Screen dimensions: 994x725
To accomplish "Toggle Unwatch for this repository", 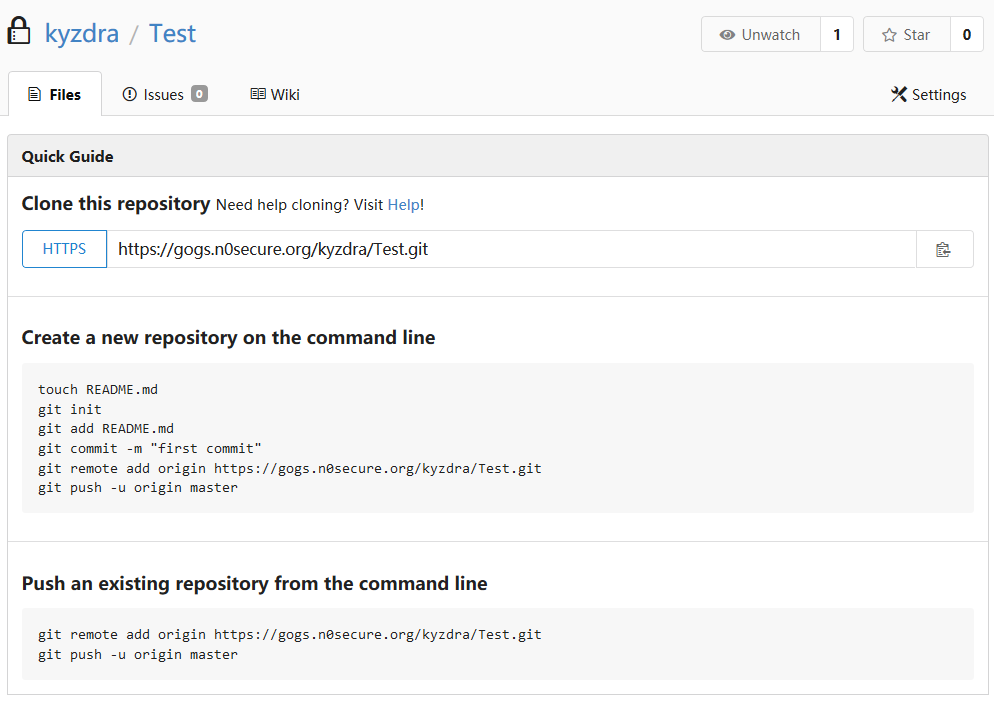I will pos(760,35).
